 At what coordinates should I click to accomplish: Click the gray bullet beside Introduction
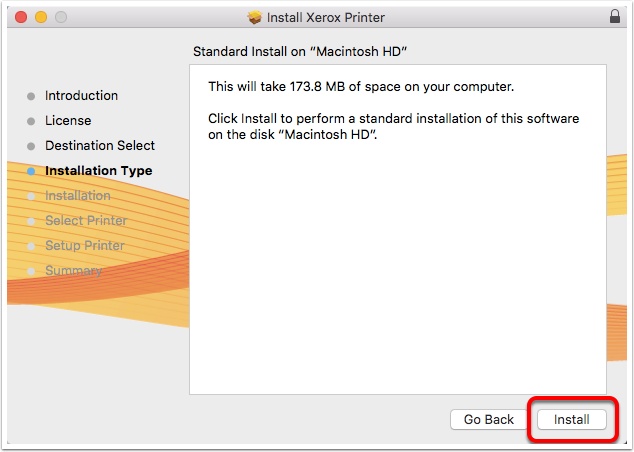pyautogui.click(x=31, y=96)
